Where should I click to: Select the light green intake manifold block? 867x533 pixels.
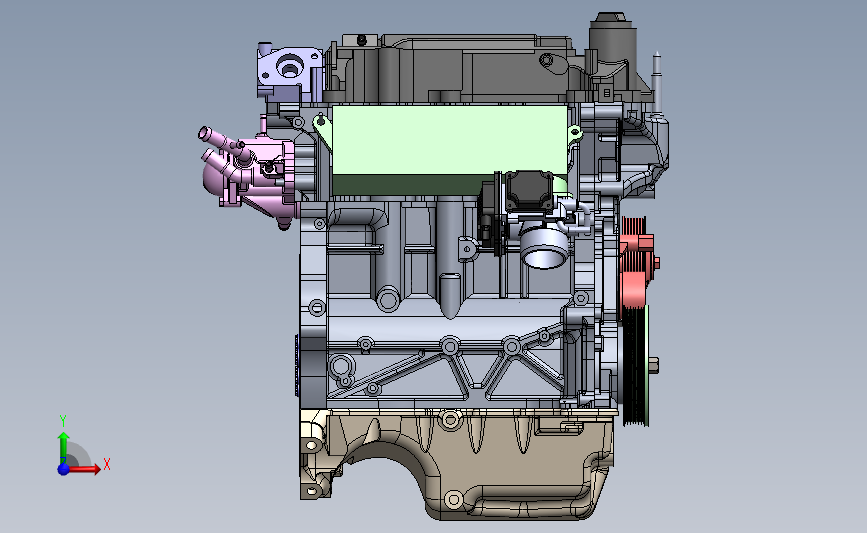(449, 141)
